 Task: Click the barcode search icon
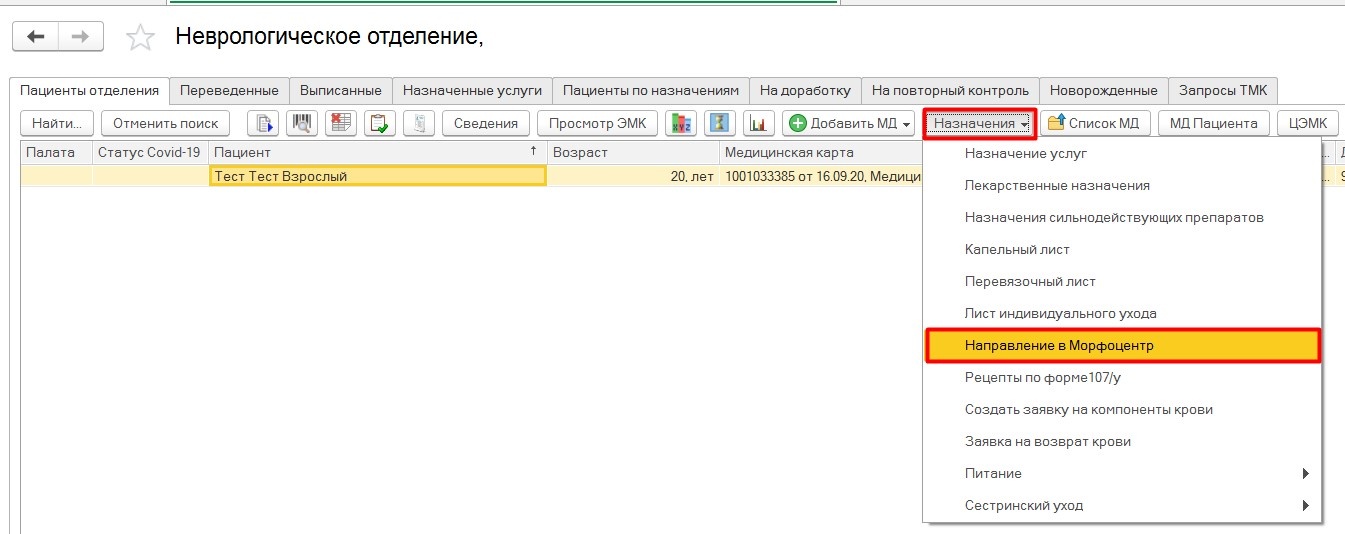click(302, 124)
